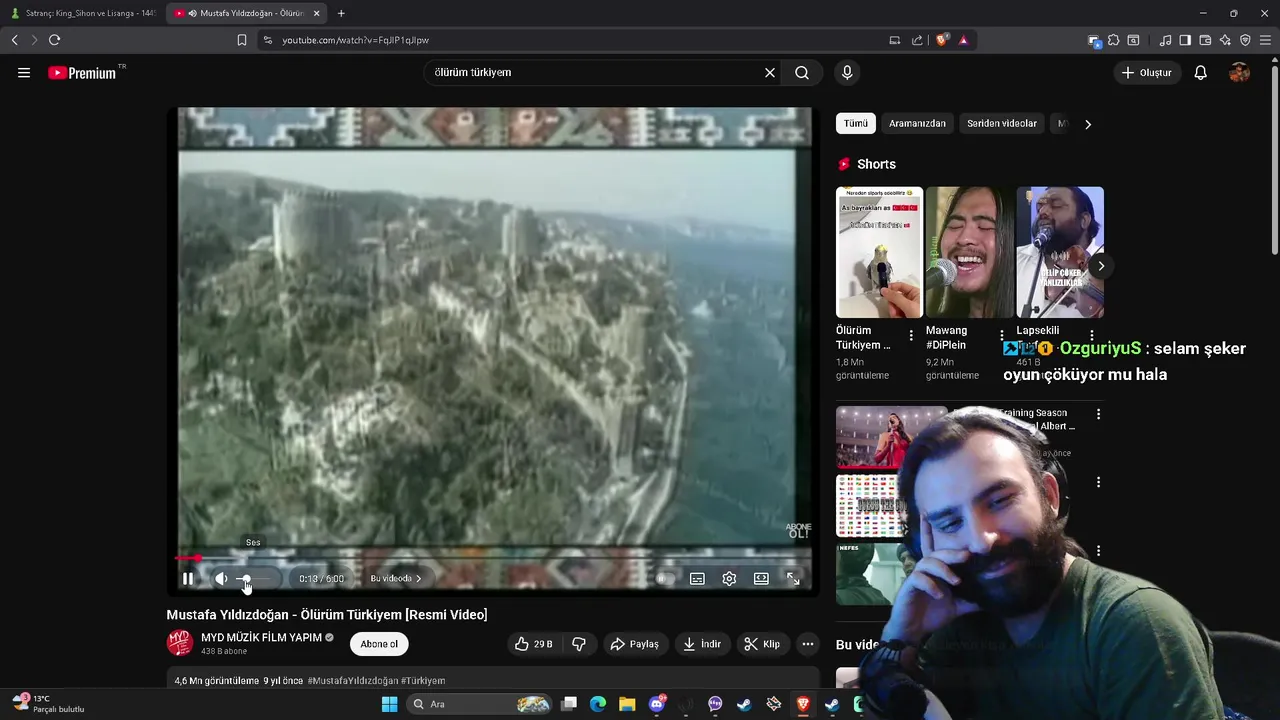Select the 'Tümü' filter chip
Image resolution: width=1280 pixels, height=720 pixels.
coord(856,123)
